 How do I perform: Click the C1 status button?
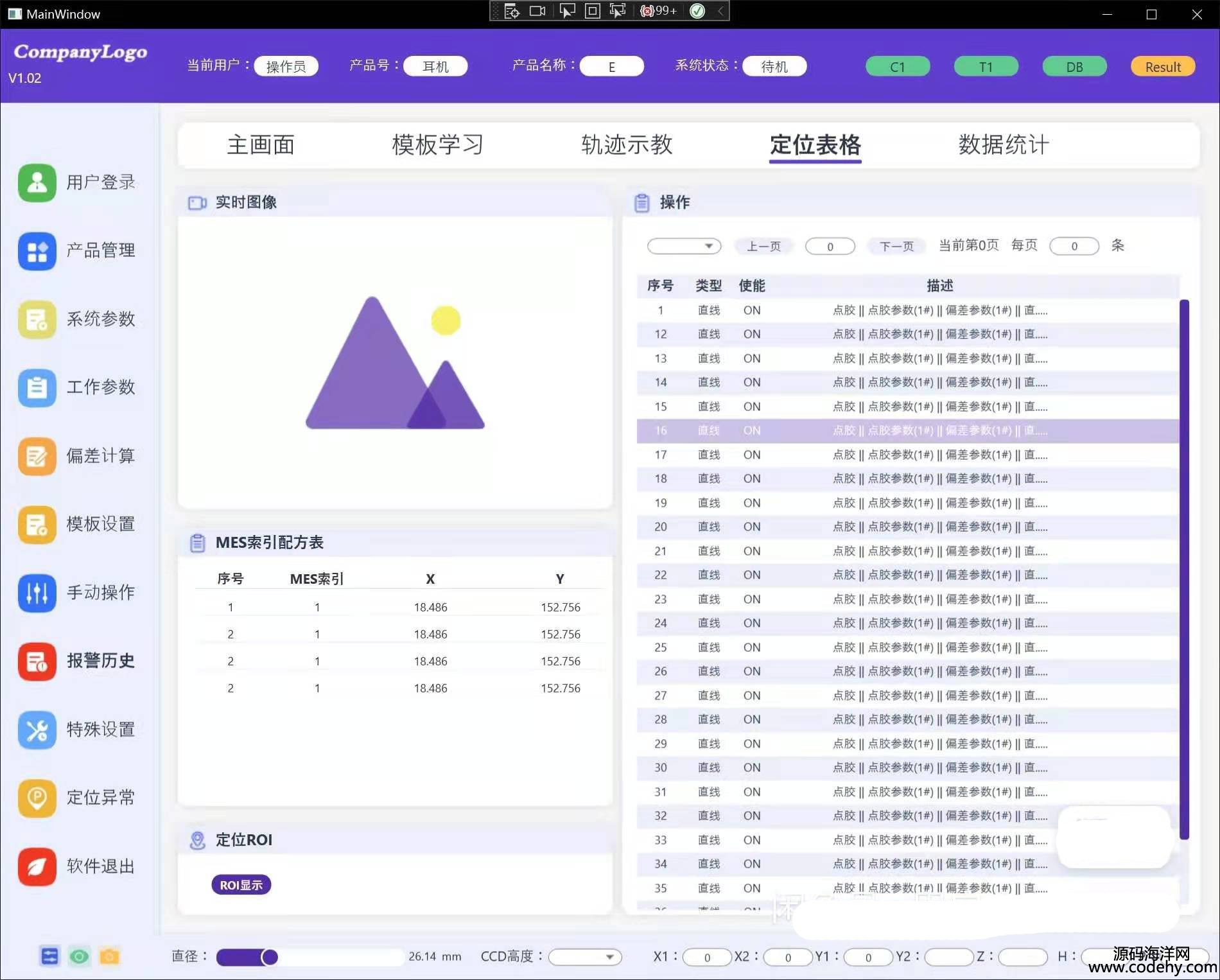898,67
